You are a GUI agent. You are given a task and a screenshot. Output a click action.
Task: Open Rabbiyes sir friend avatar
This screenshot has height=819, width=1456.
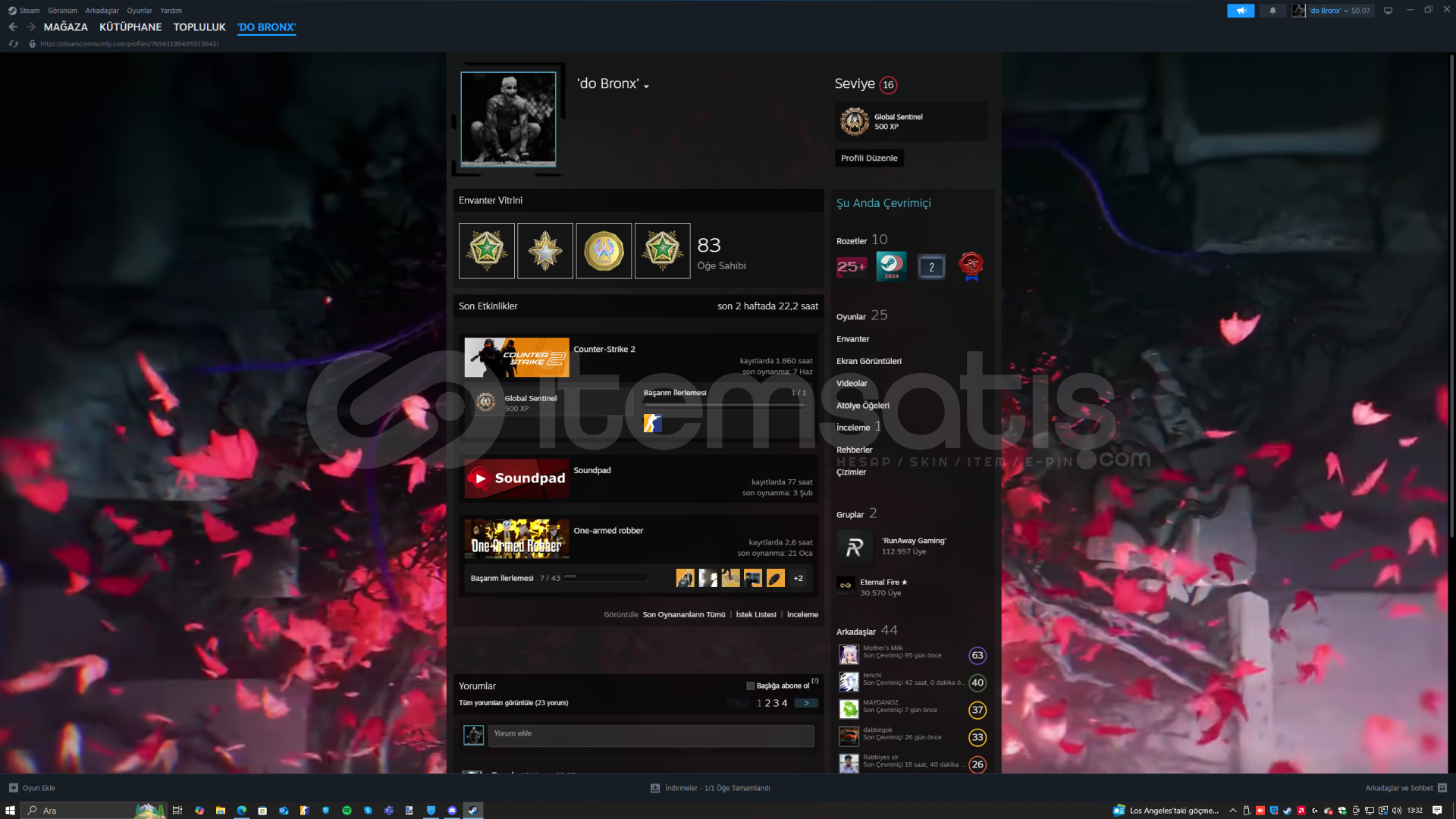point(849,763)
